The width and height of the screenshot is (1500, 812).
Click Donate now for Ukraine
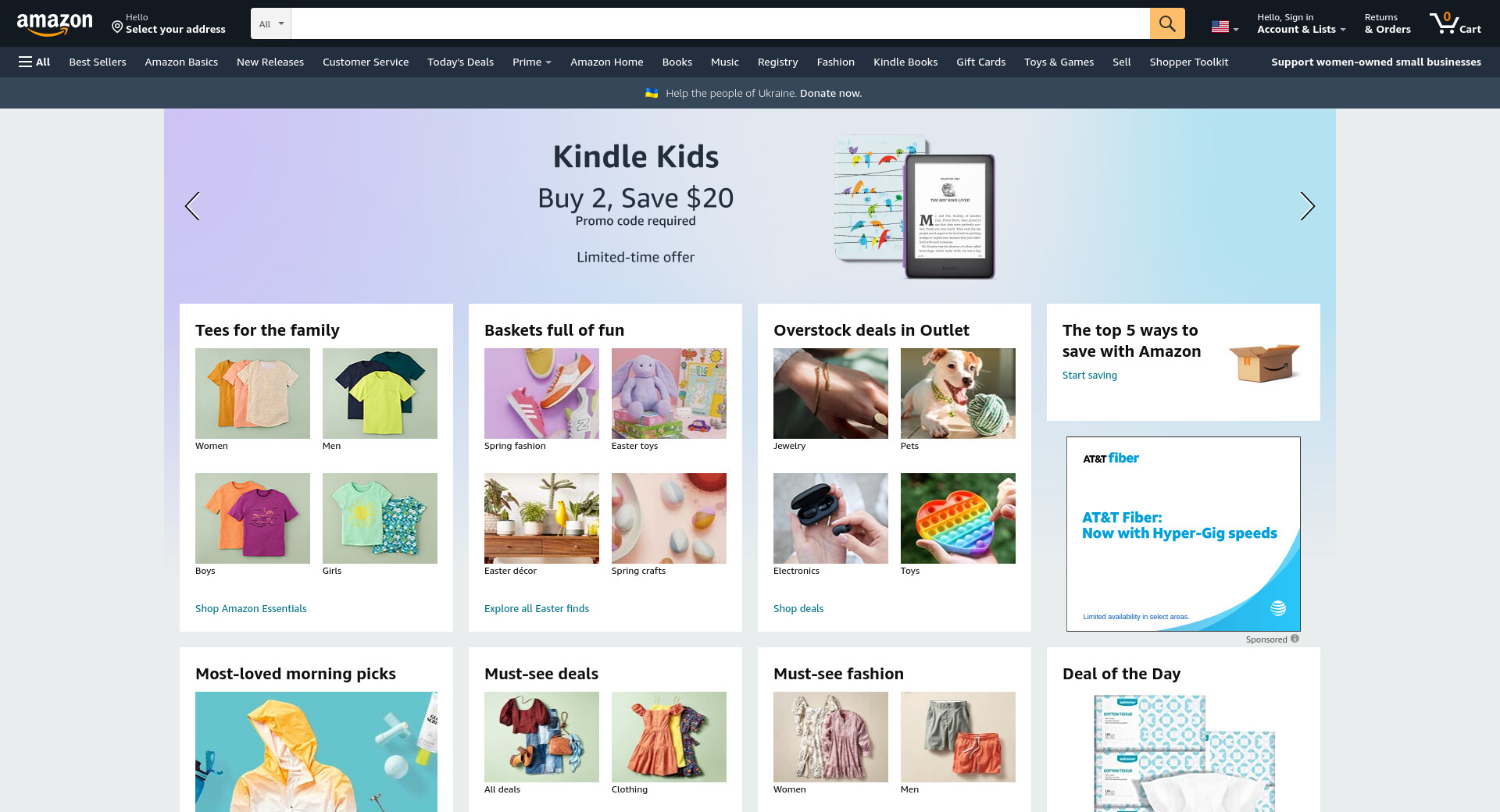click(830, 93)
